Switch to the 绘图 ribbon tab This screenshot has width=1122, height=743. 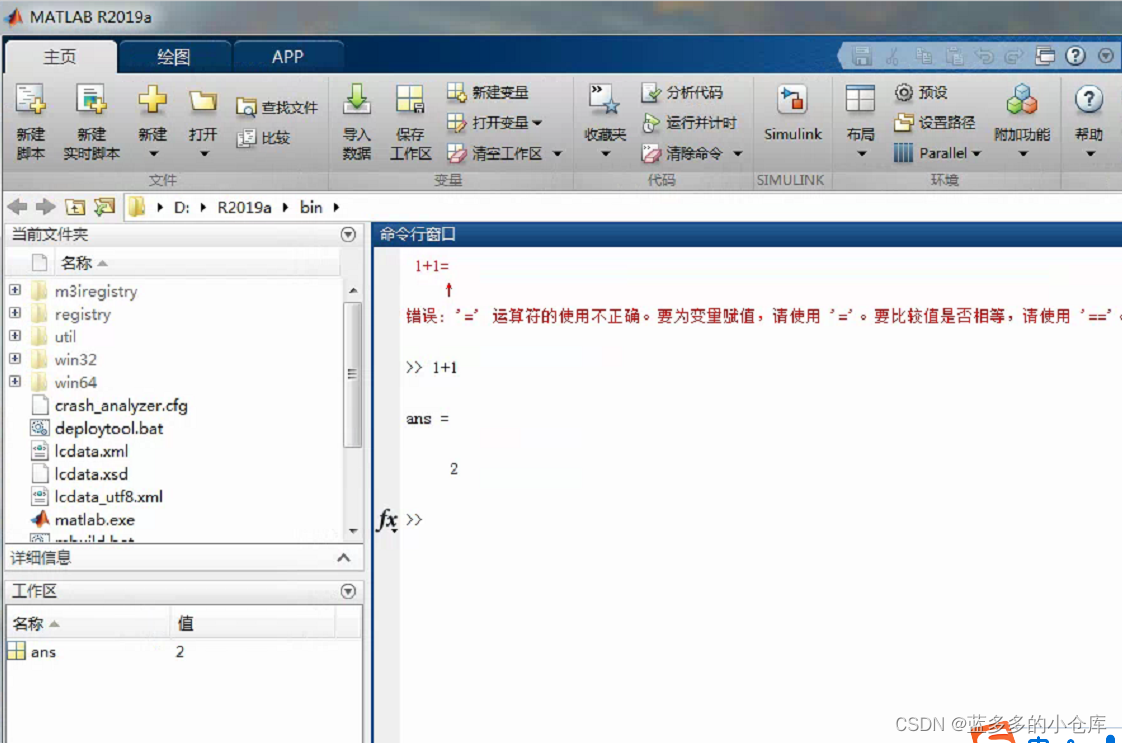(173, 56)
